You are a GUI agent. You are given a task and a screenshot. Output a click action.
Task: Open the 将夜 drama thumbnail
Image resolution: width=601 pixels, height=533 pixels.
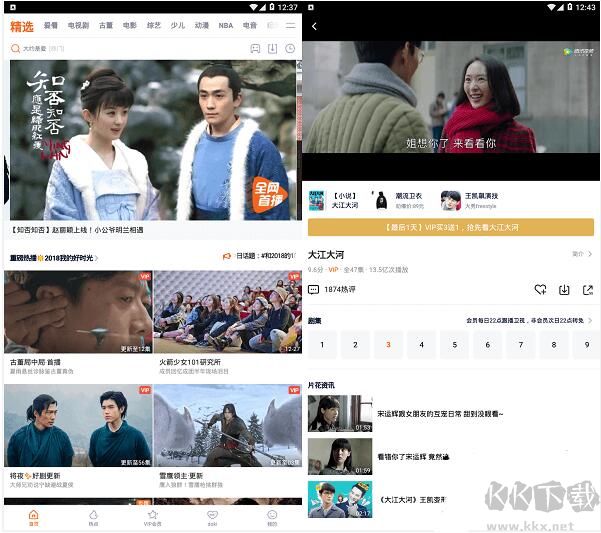coord(78,425)
